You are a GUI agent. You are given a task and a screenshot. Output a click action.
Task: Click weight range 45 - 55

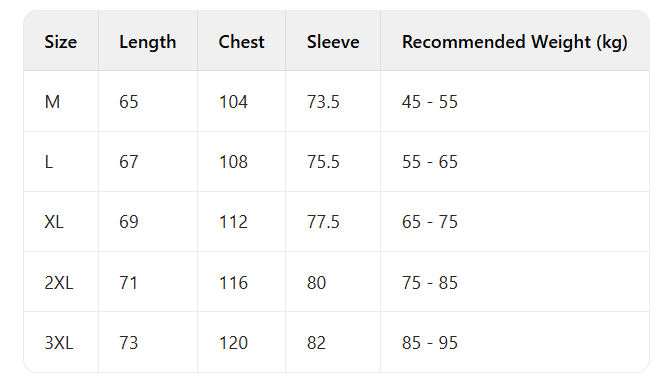(430, 102)
